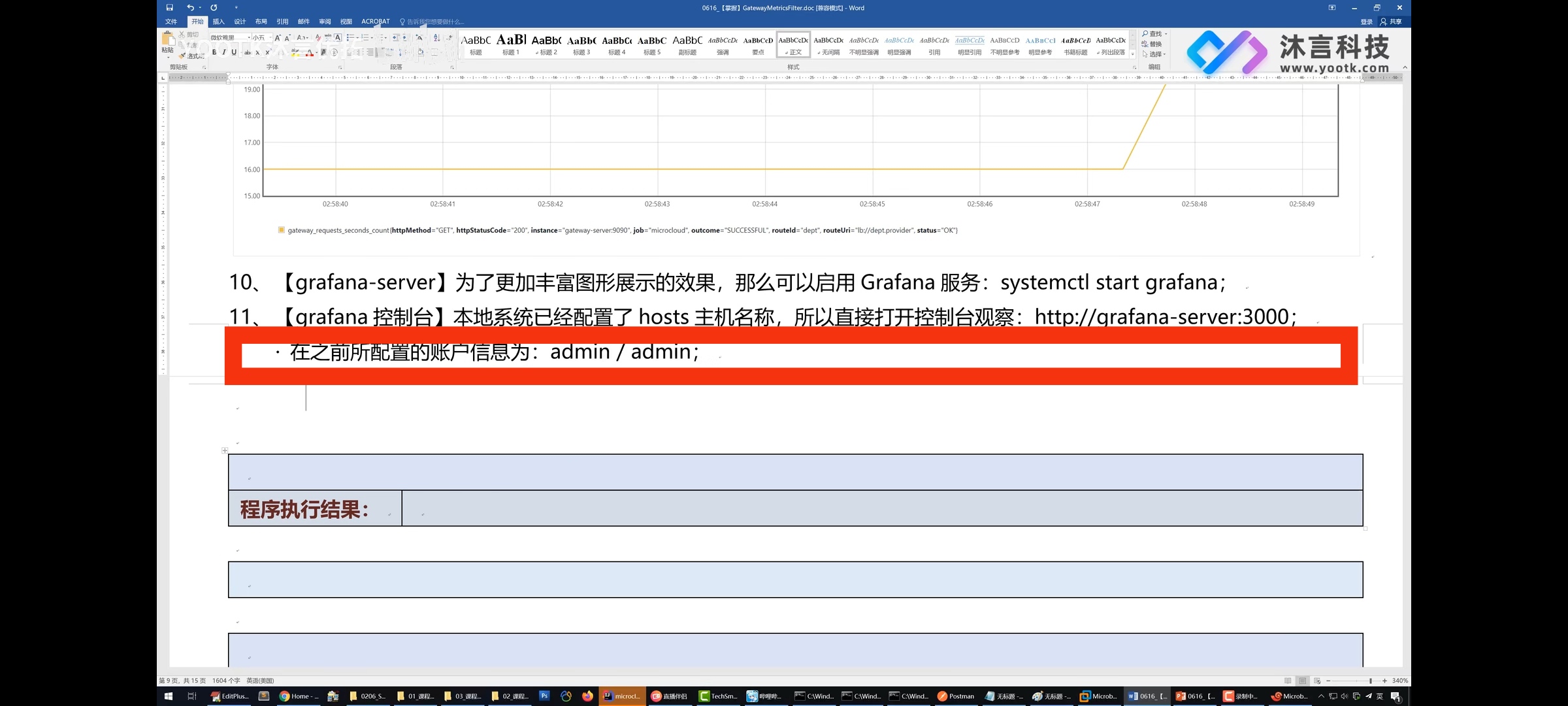1568x706 pixels.
Task: Apply the 标题 1 style
Action: (x=511, y=44)
